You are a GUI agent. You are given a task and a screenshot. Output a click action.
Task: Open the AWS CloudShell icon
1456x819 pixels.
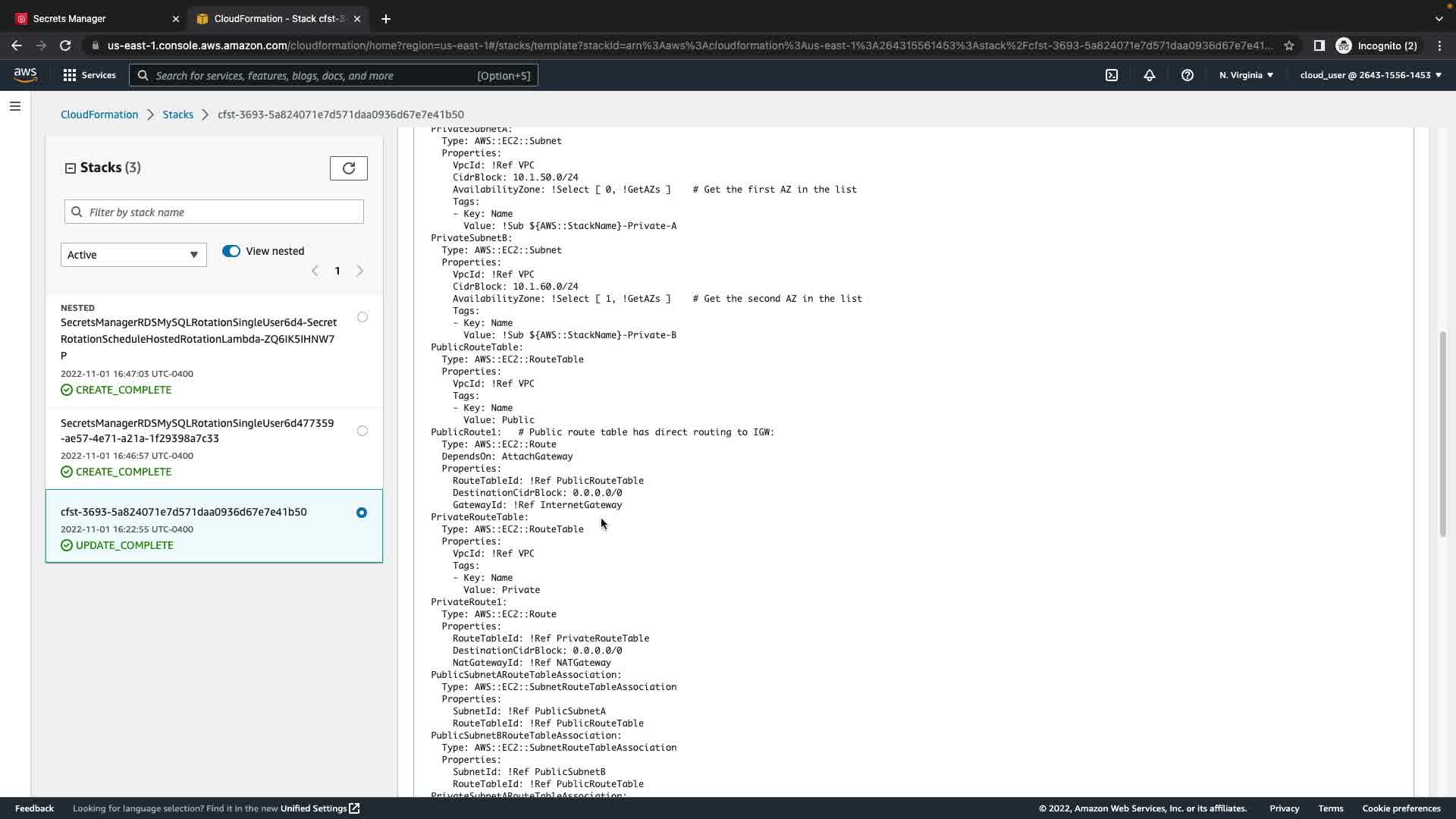1111,75
